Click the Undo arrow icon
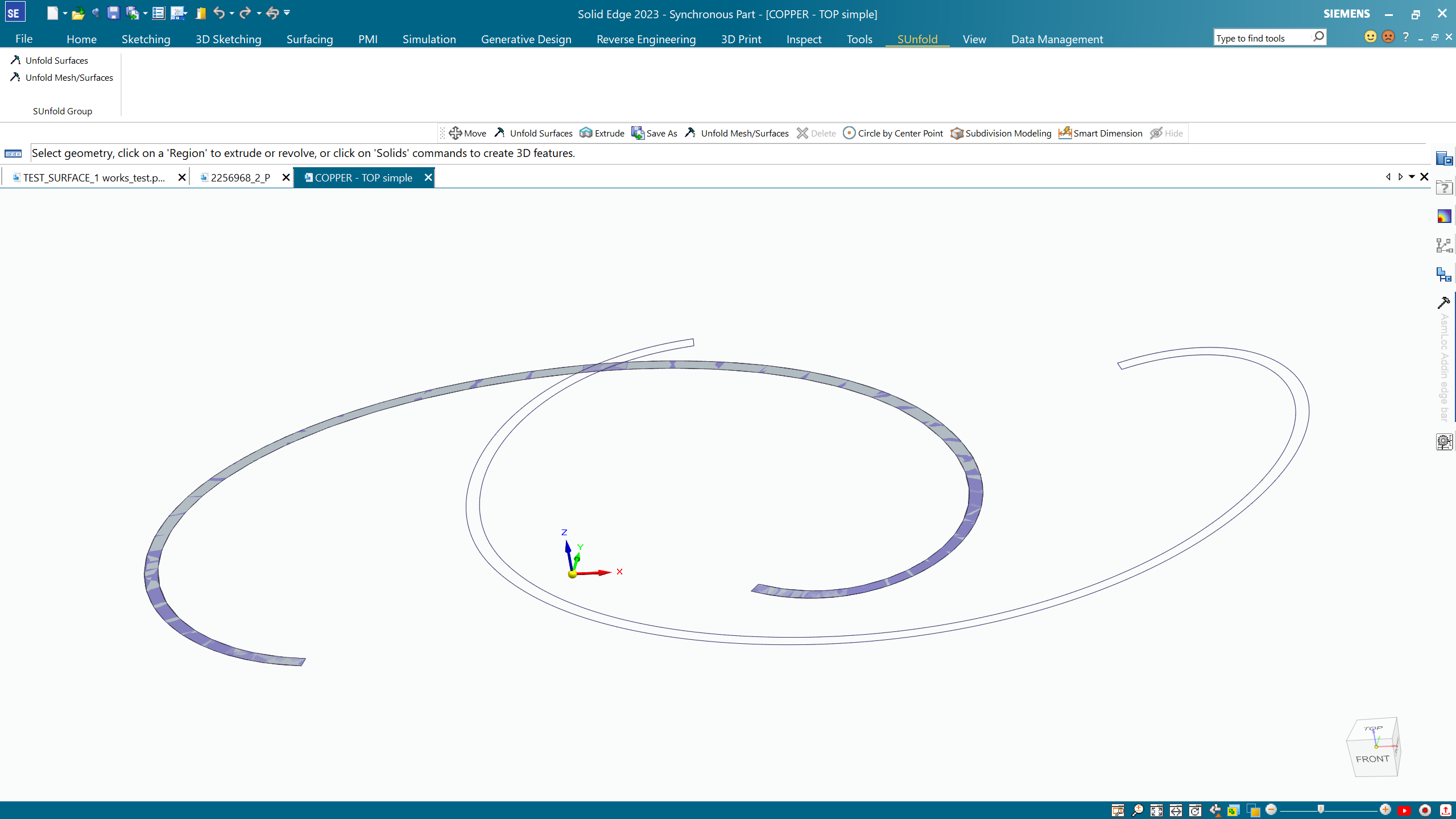This screenshot has width=1456, height=819. [218, 13]
